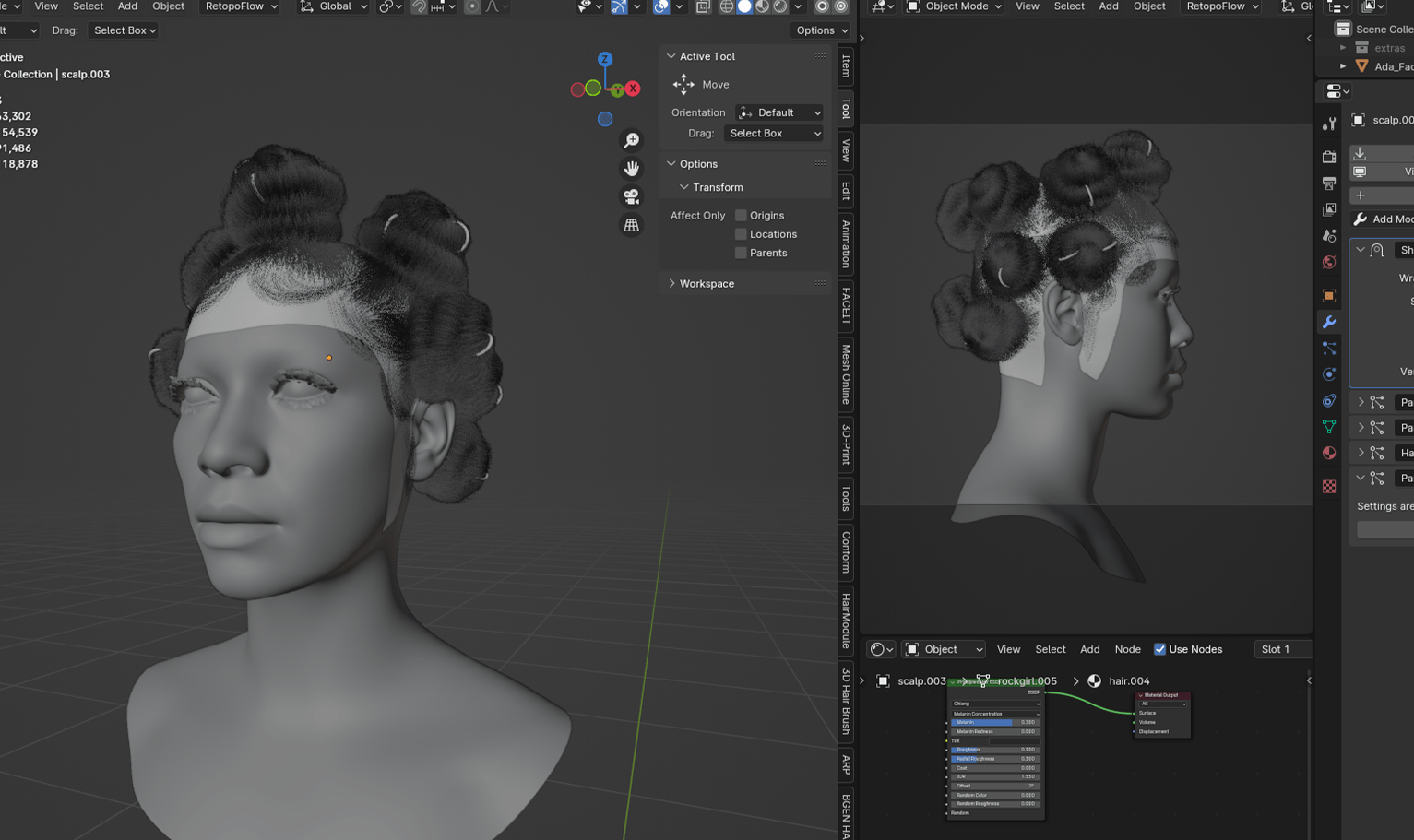Click the IOR value field on hair node
The height and width of the screenshot is (840, 1414).
[x=995, y=776]
